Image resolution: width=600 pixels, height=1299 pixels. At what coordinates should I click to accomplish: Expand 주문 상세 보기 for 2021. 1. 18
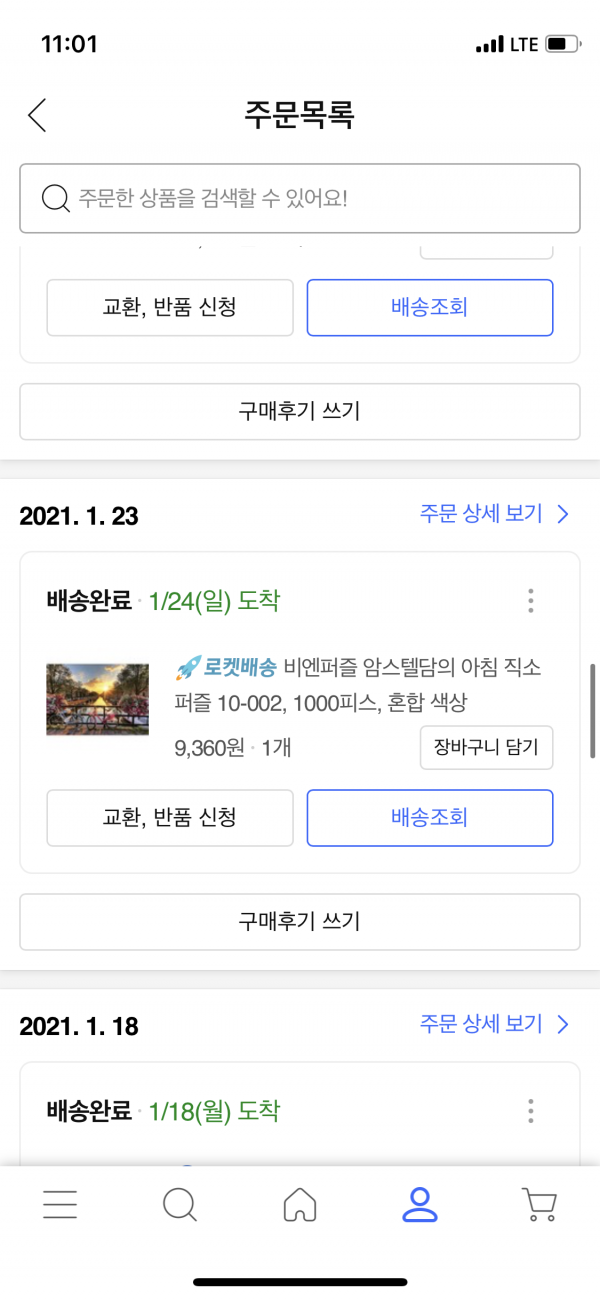pyautogui.click(x=494, y=1024)
